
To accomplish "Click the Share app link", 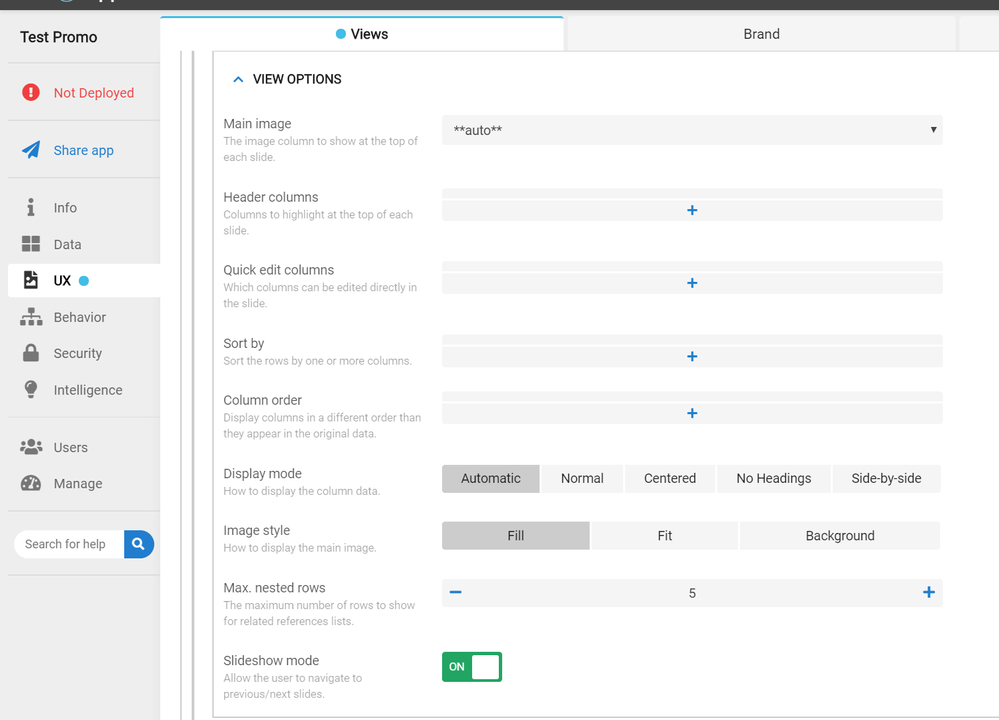I will click(83, 150).
